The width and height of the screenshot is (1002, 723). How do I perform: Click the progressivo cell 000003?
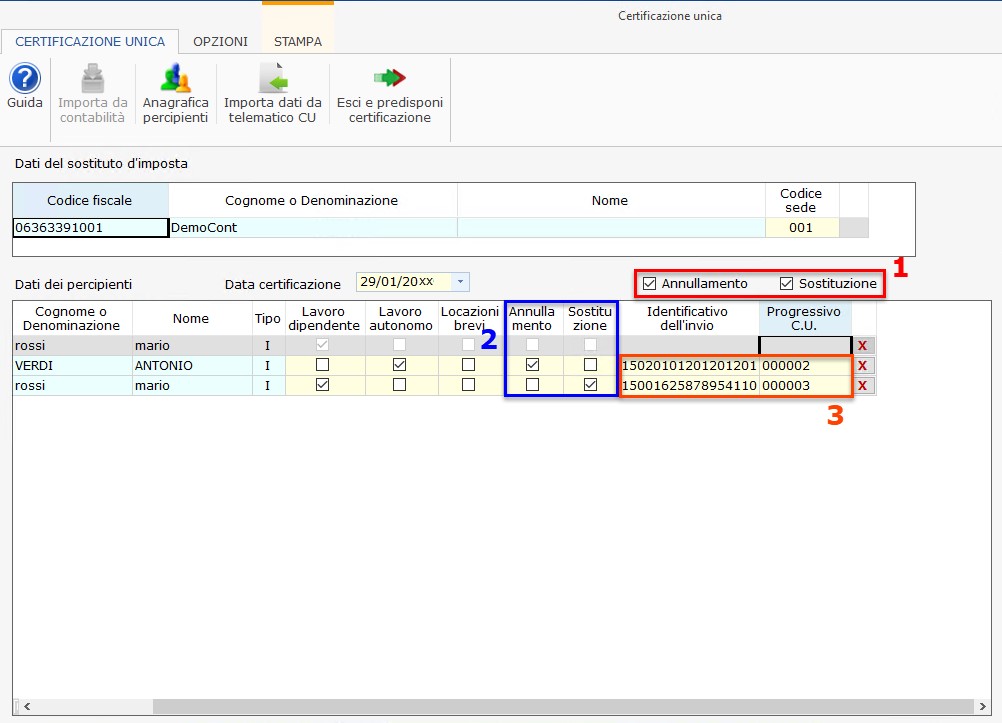805,385
